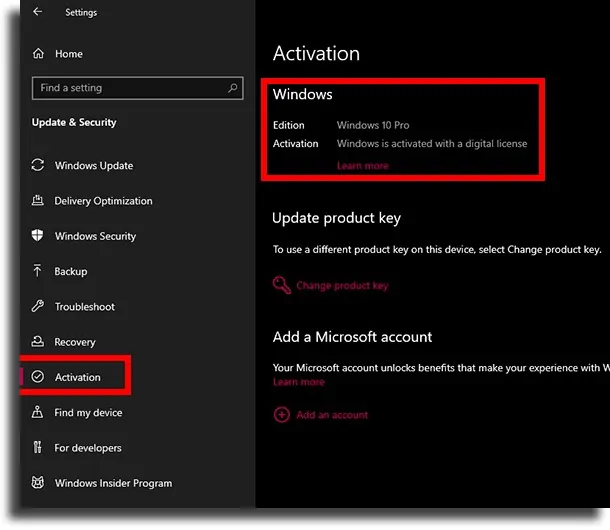Viewport: 610px width, 530px height.
Task: Click the search magnifier icon
Action: tap(233, 88)
